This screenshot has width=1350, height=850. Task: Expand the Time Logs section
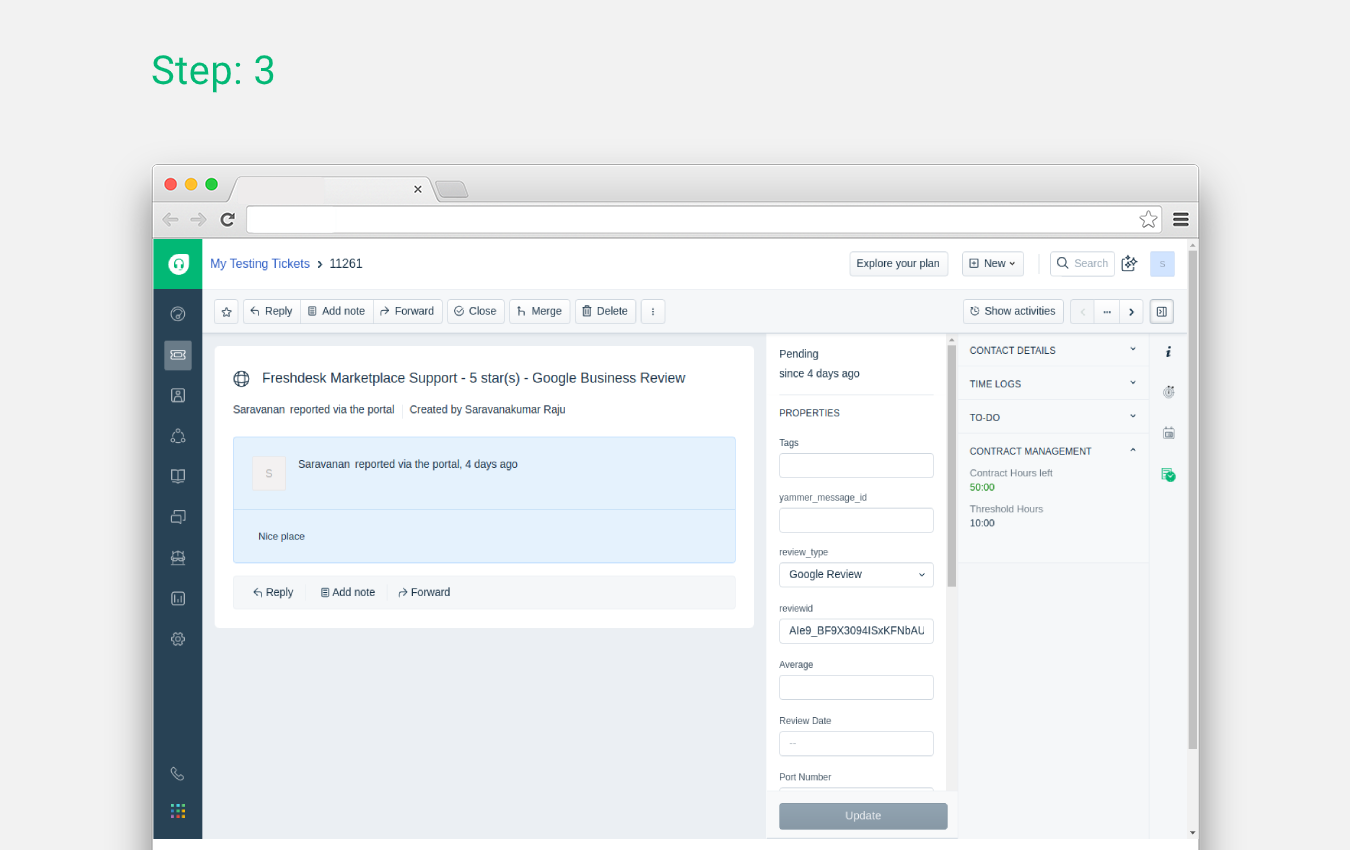tap(1053, 383)
